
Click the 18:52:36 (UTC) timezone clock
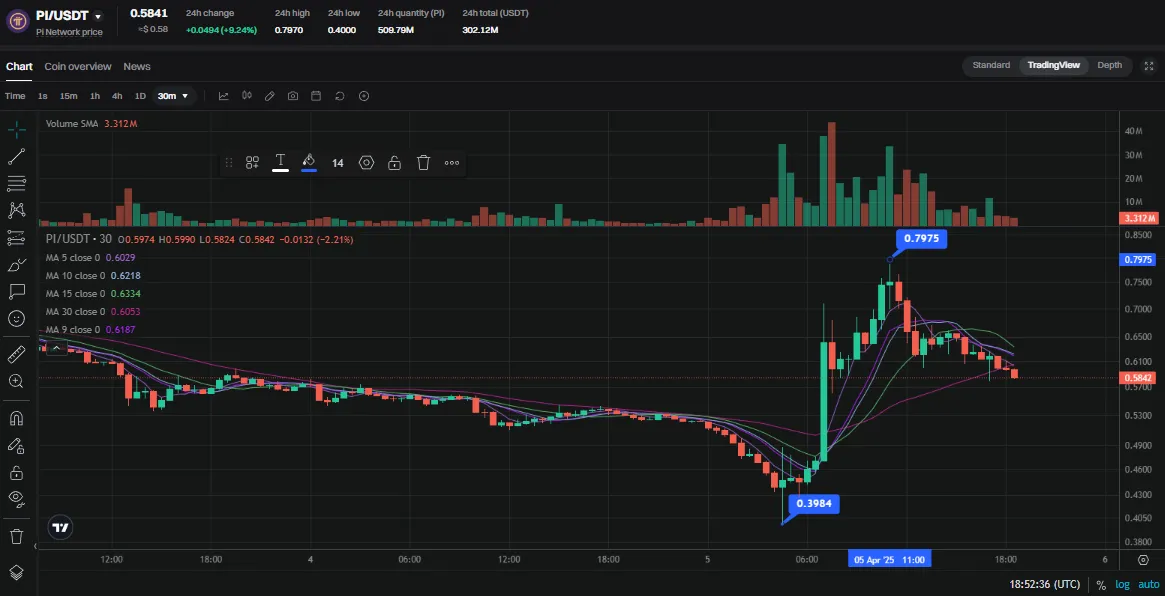point(1045,584)
